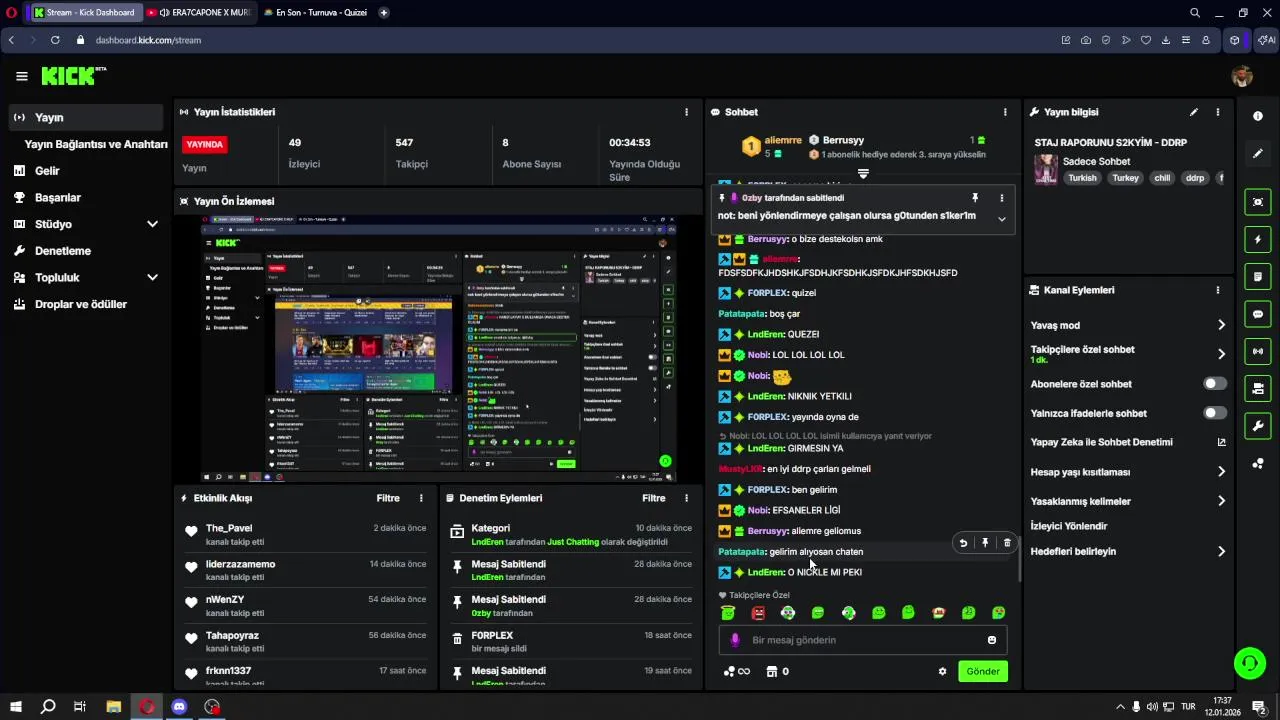This screenshot has height=720, width=1280.
Task: Pin the Patatapata message with pin icon
Action: pos(985,543)
